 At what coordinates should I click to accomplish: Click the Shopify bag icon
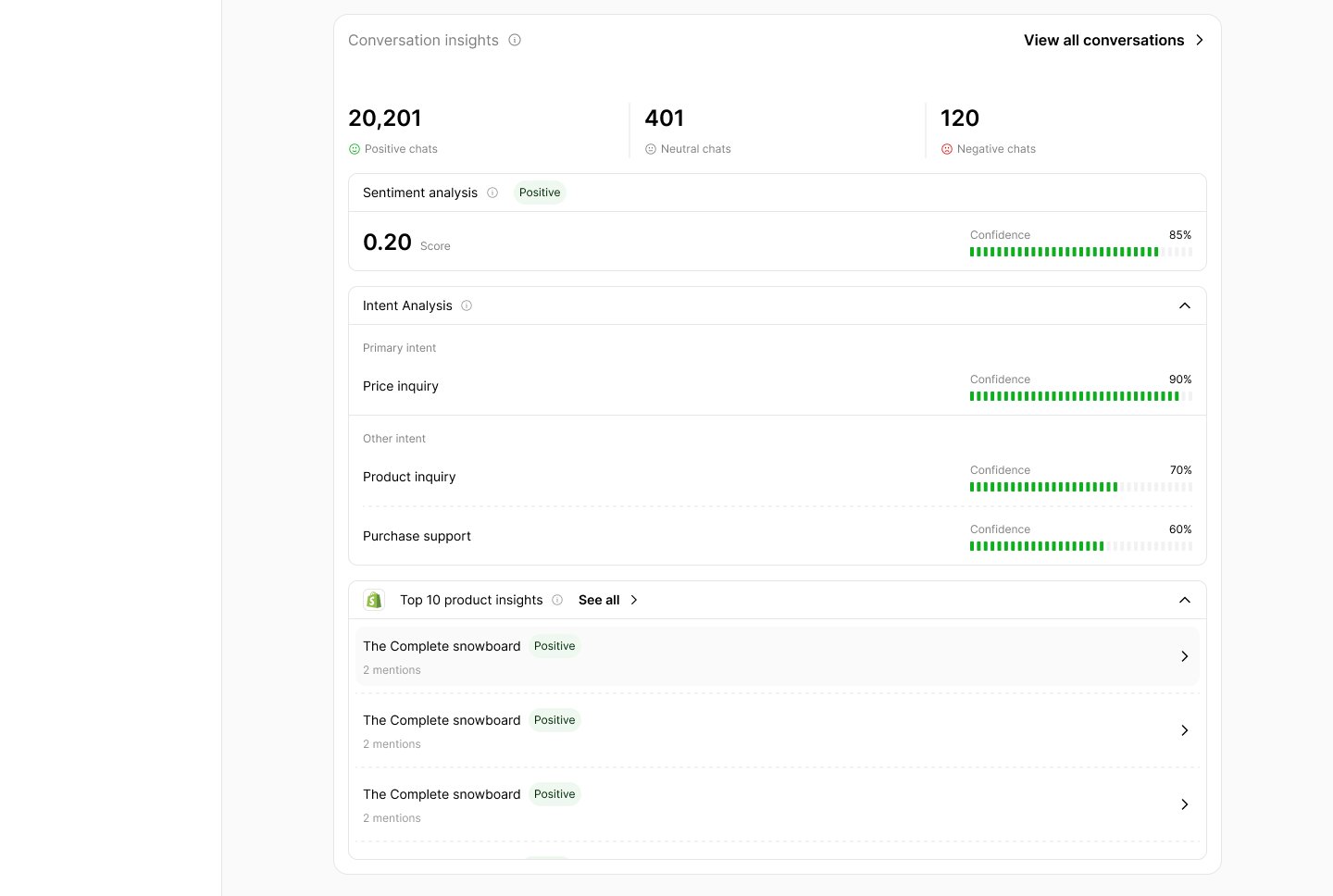[374, 600]
